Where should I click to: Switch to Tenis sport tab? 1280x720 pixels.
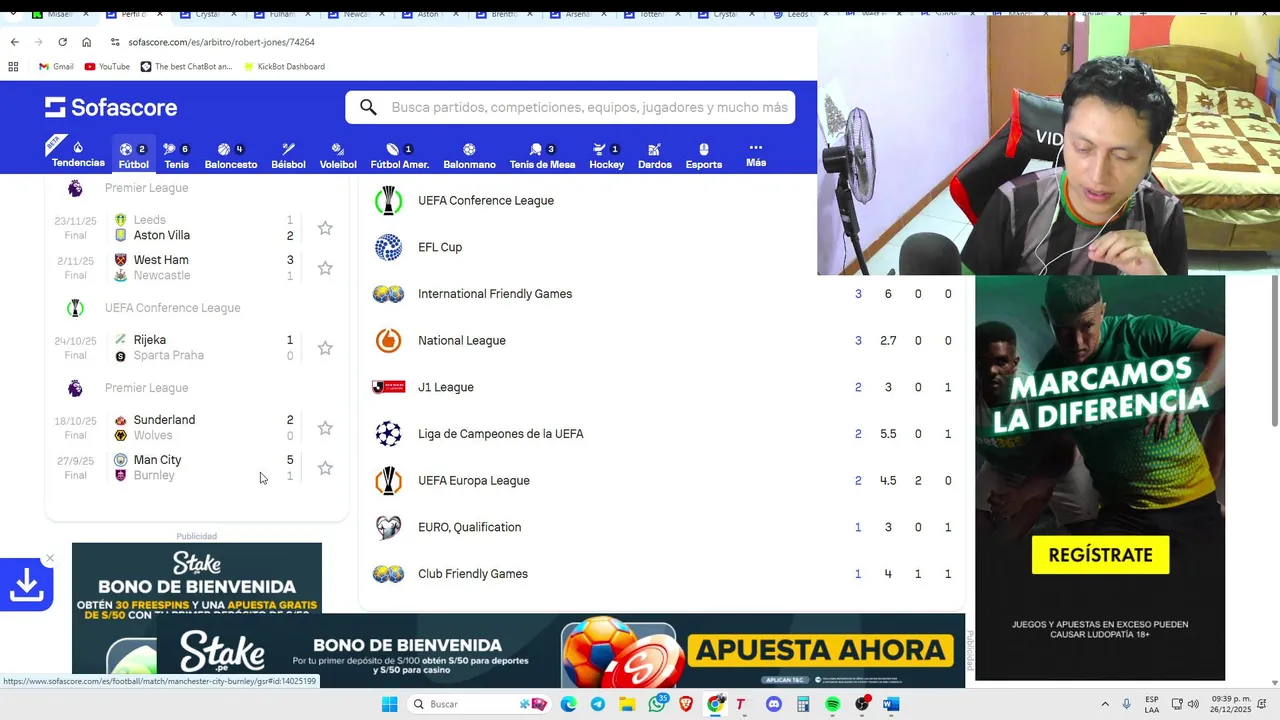(x=176, y=155)
